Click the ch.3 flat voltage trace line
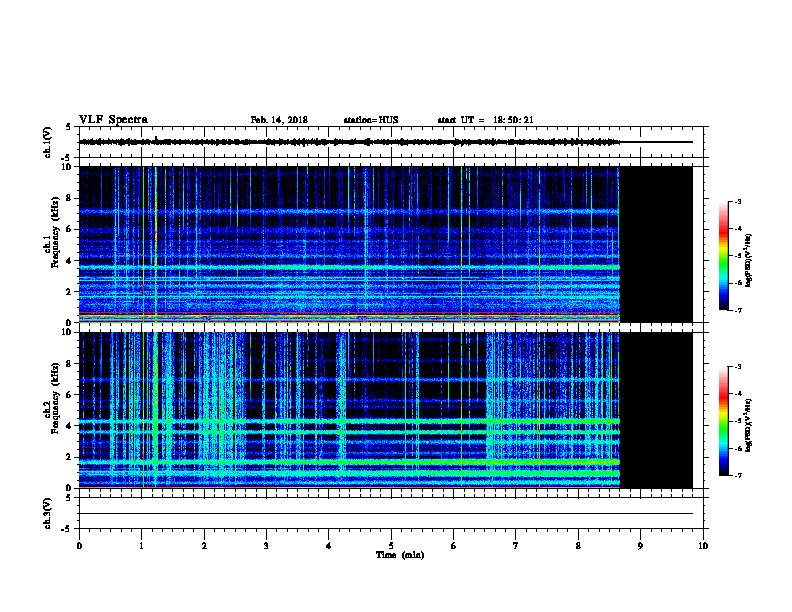This screenshot has width=792, height=612. click(386, 514)
